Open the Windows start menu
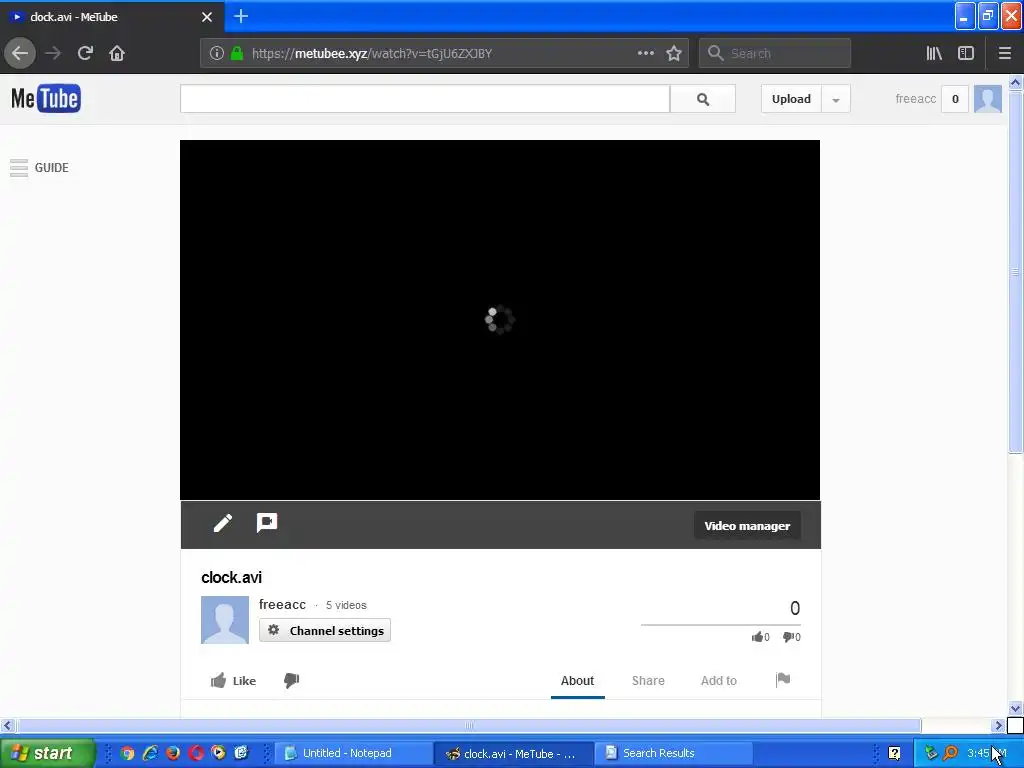The height and width of the screenshot is (768, 1024). point(46,753)
